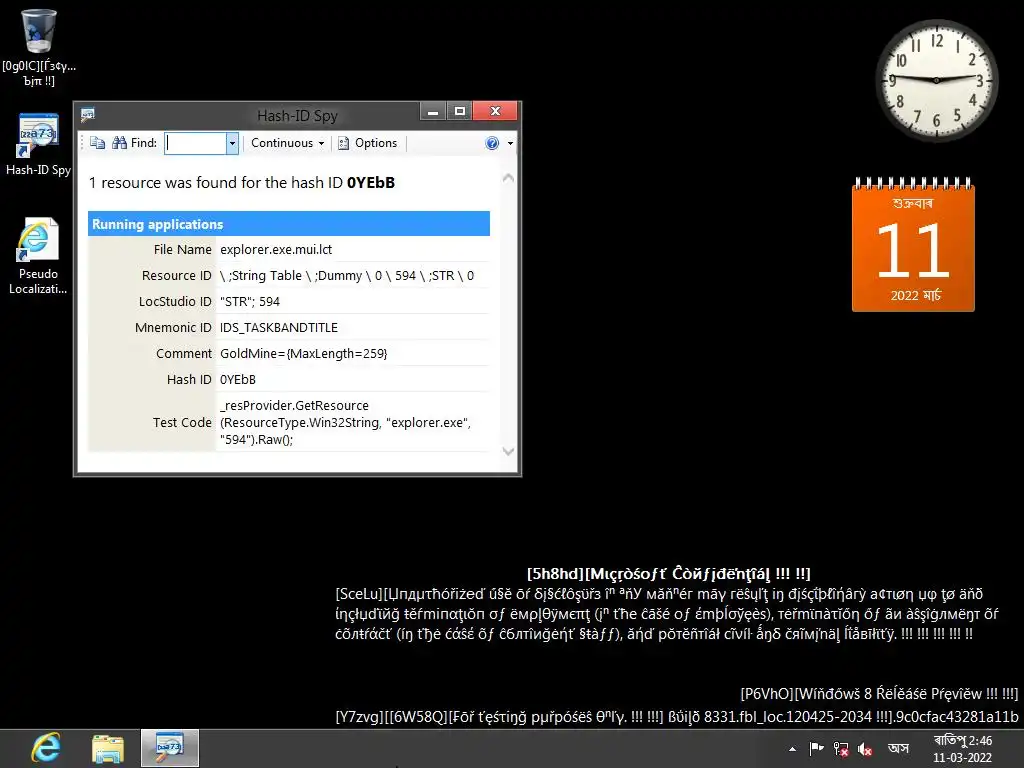This screenshot has height=768, width=1024.
Task: Open Internet Explorer from the taskbar
Action: (x=46, y=748)
